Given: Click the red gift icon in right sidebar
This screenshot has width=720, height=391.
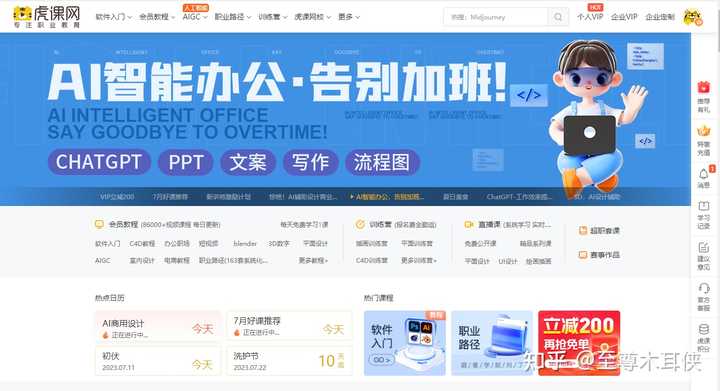Looking at the screenshot, I should point(703,87).
